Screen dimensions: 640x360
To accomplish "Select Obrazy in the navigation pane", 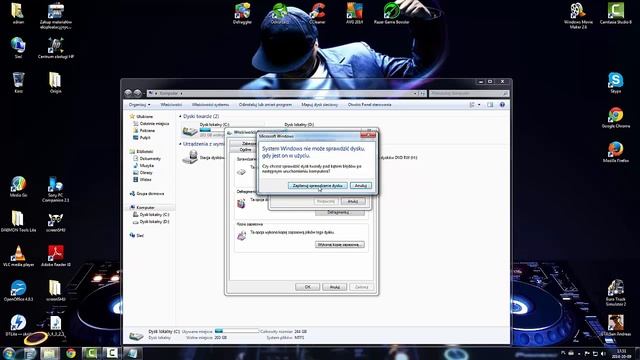I will click(x=146, y=172).
